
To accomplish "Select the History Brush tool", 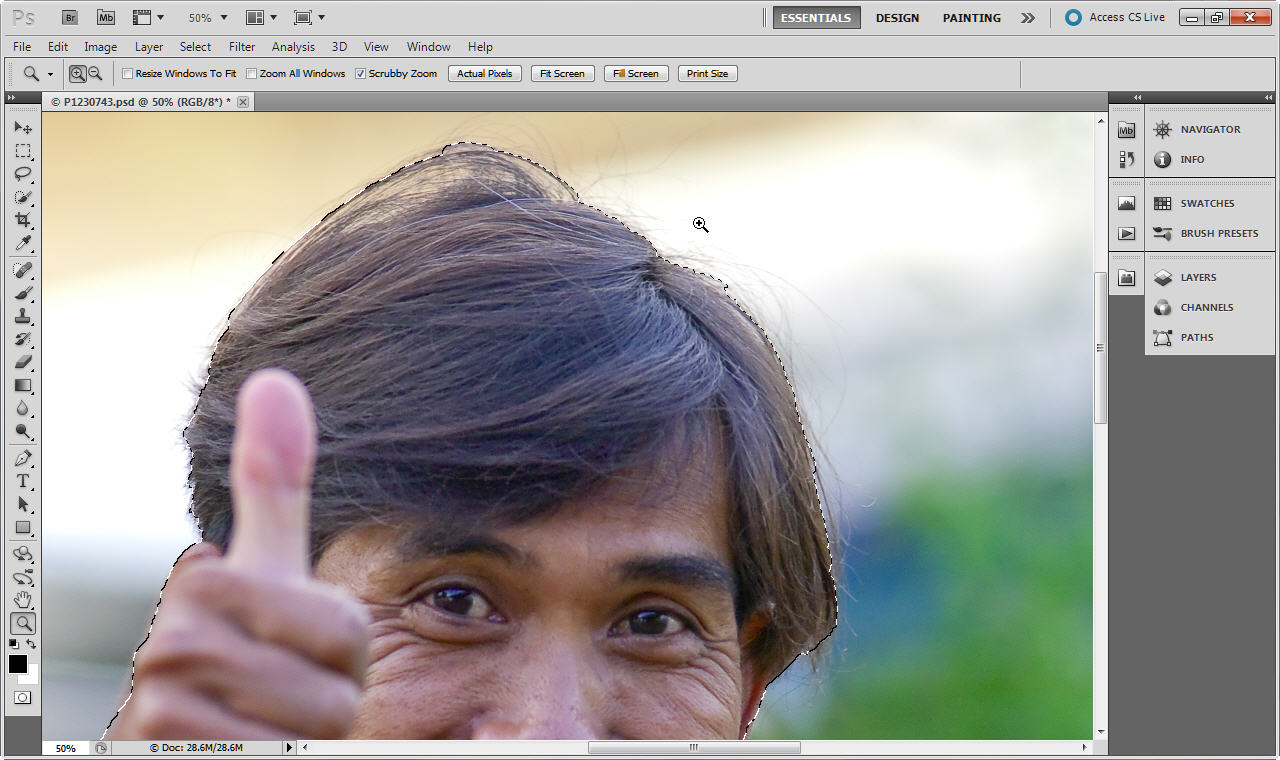I will (x=23, y=339).
